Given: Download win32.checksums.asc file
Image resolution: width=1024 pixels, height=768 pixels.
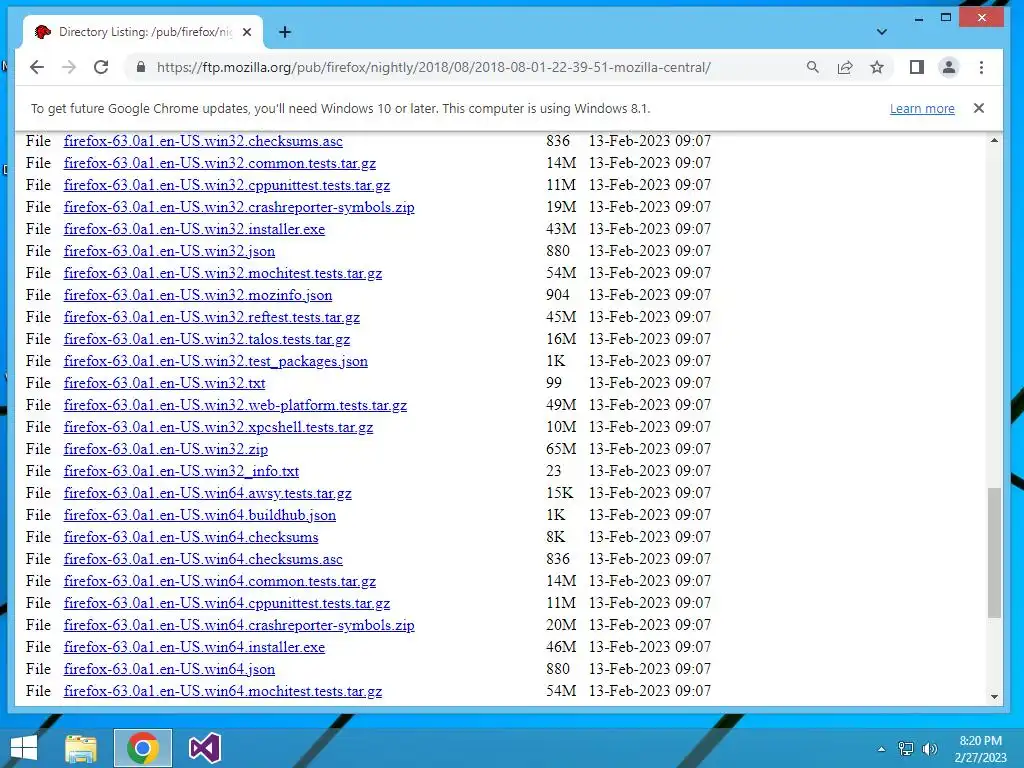Looking at the screenshot, I should [203, 141].
